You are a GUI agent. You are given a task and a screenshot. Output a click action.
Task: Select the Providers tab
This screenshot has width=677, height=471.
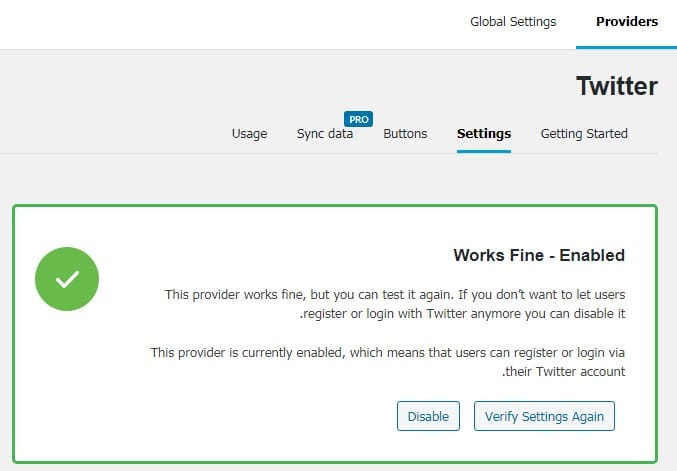click(627, 22)
